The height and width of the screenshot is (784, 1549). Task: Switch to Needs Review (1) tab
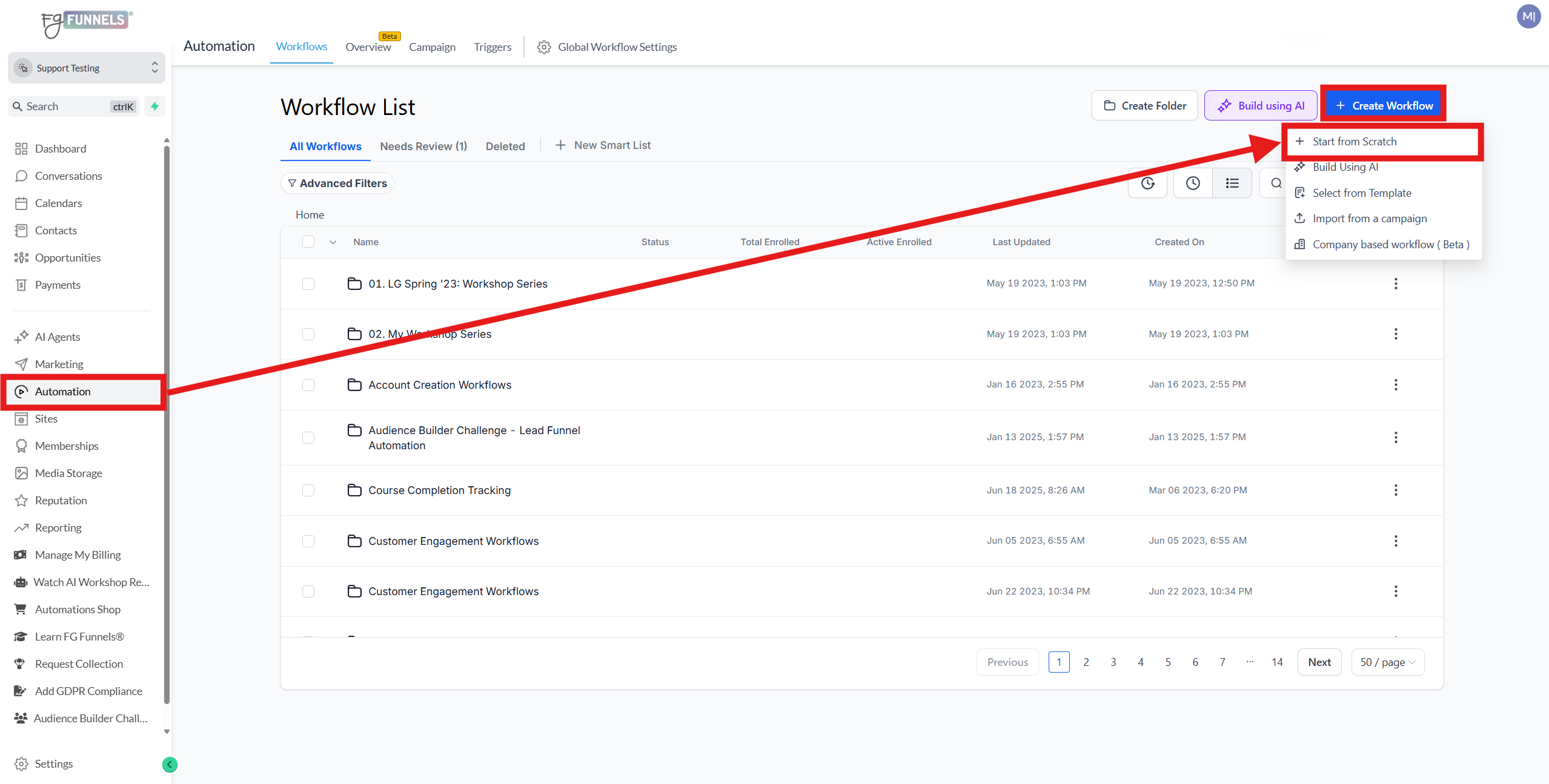tap(423, 146)
